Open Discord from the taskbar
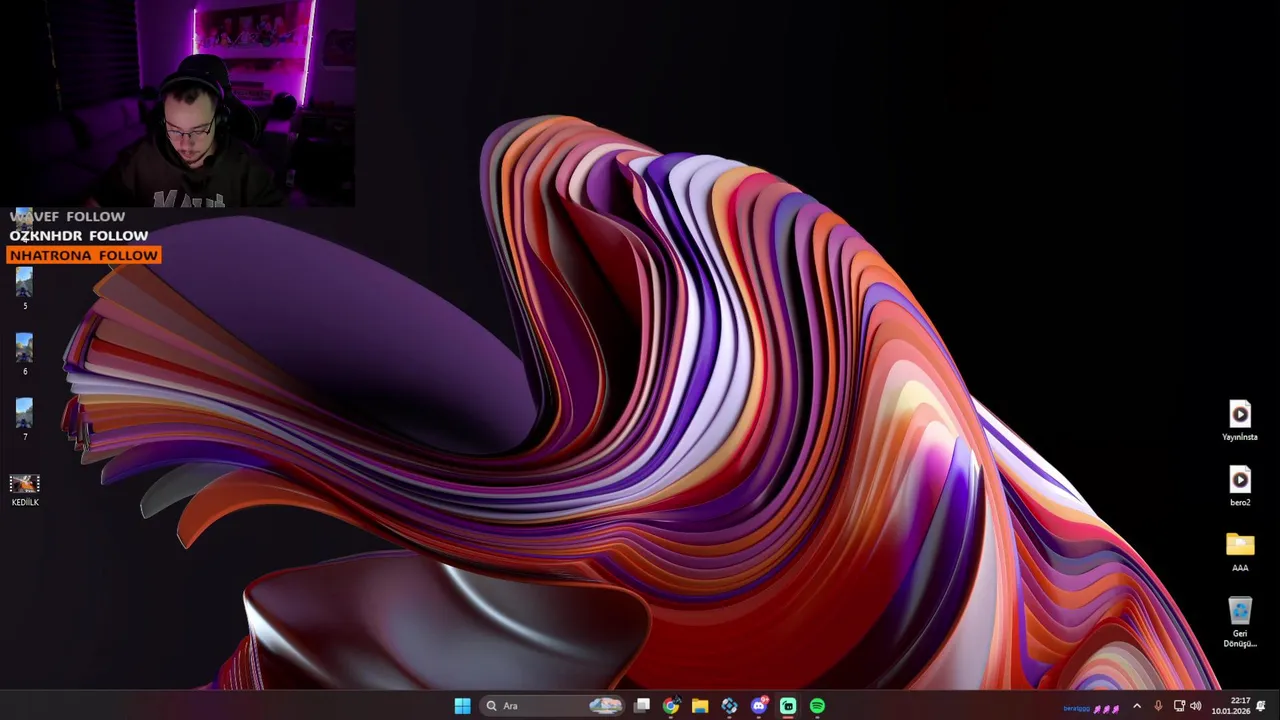Viewport: 1280px width, 720px height. [x=759, y=706]
